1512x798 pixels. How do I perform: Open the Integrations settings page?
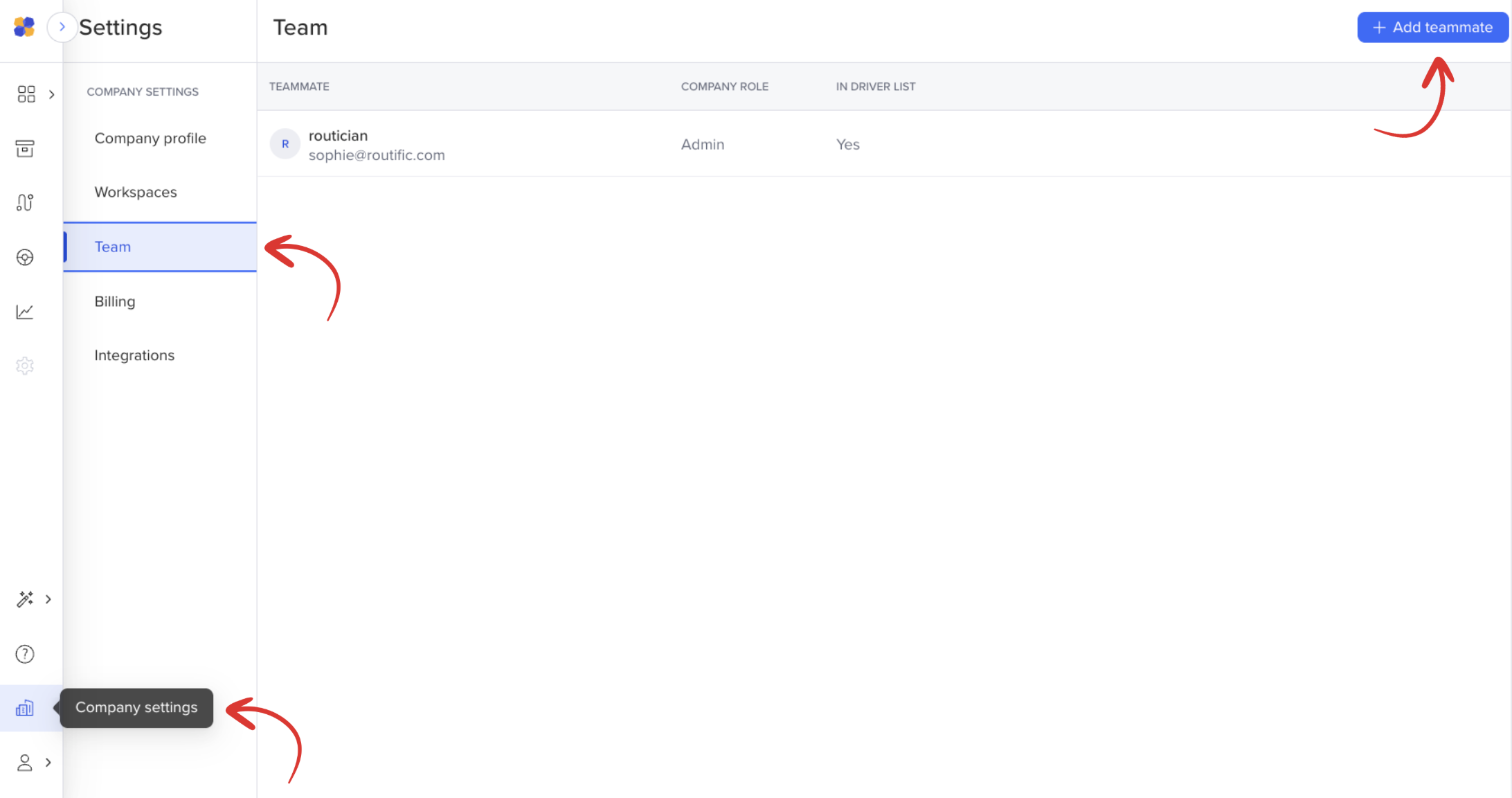pos(134,355)
